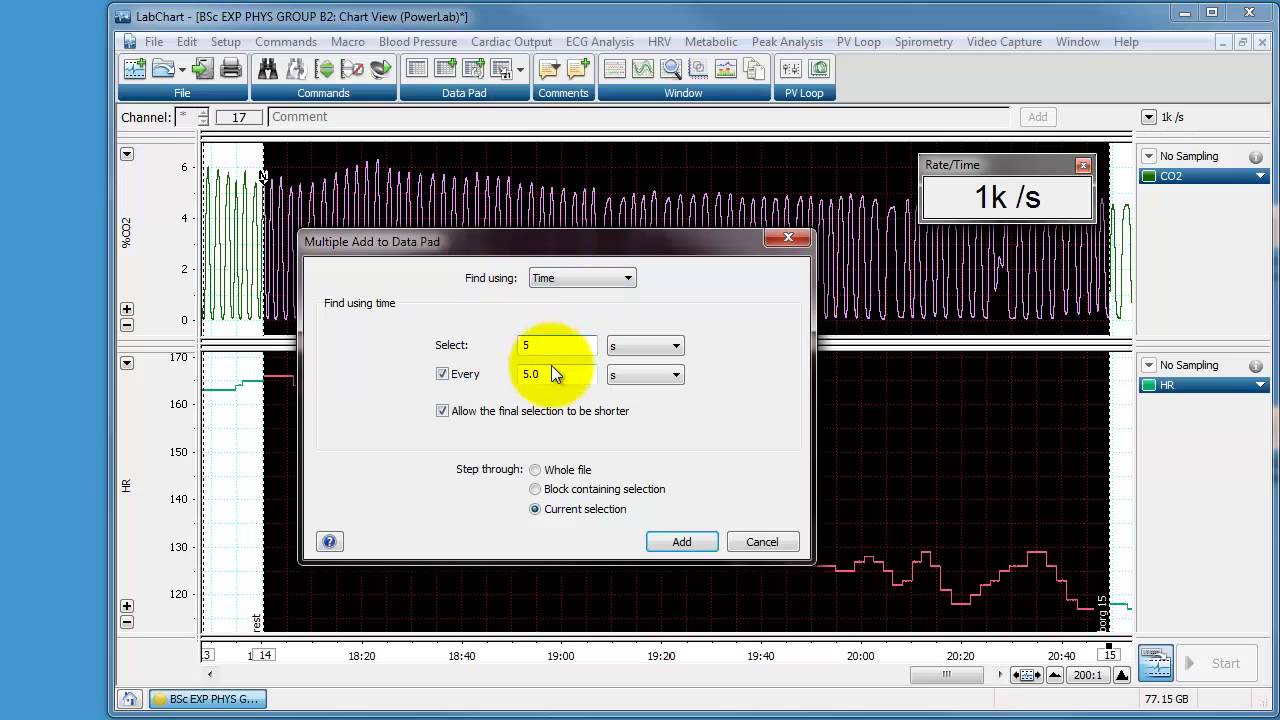The height and width of the screenshot is (720, 1280).
Task: Click the Add Comment icon with plus
Action: [x=578, y=69]
